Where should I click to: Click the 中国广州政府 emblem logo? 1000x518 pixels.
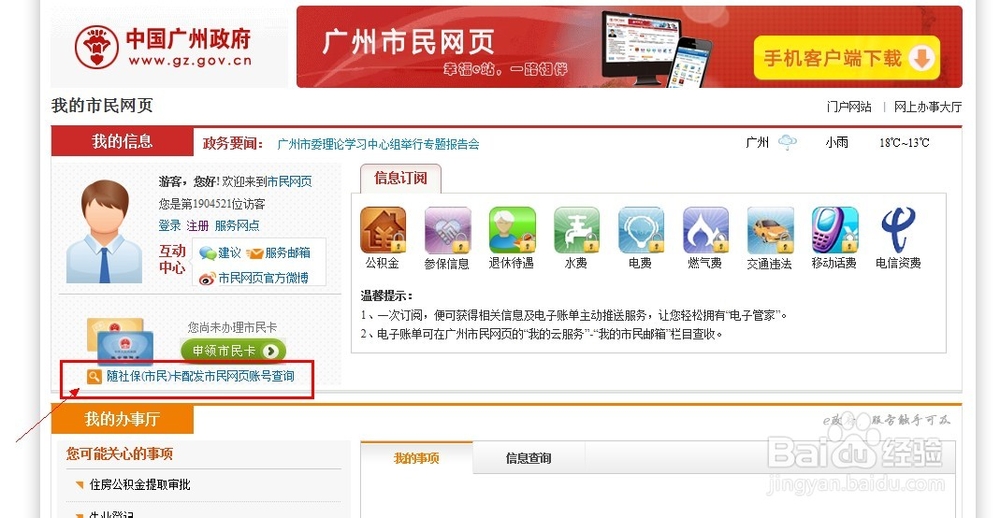(96, 47)
